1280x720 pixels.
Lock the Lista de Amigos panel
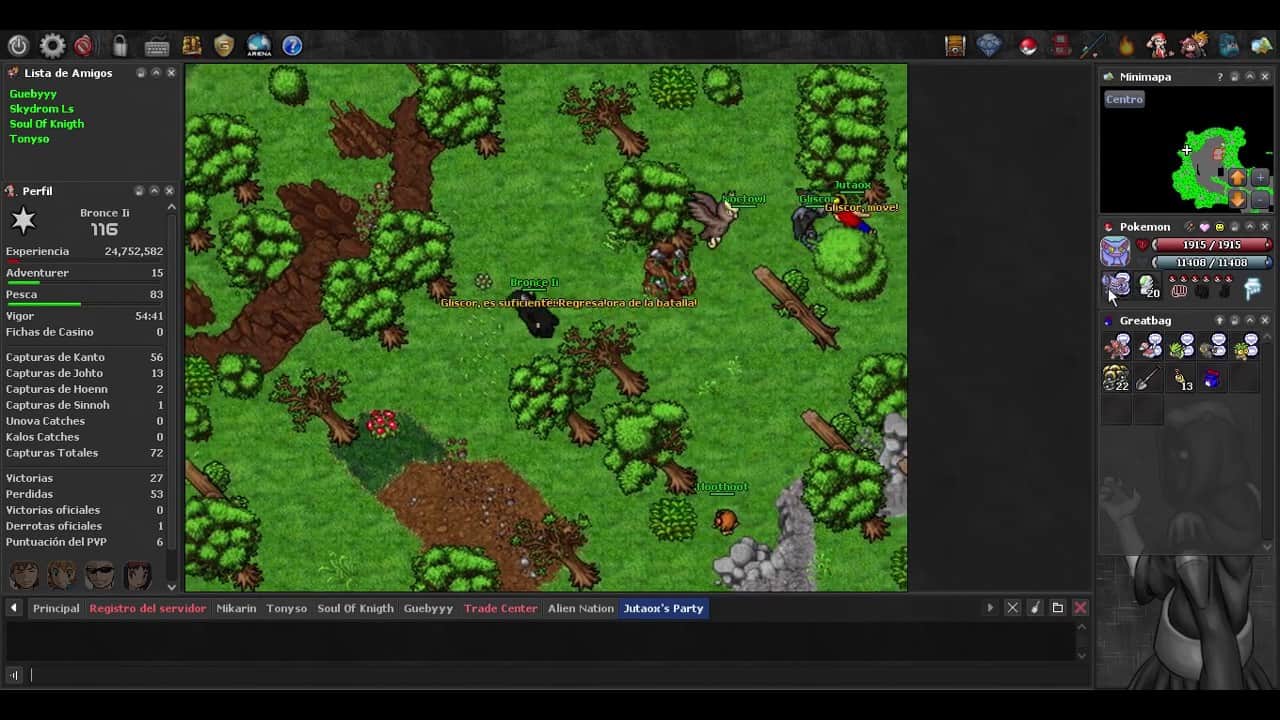tap(141, 73)
